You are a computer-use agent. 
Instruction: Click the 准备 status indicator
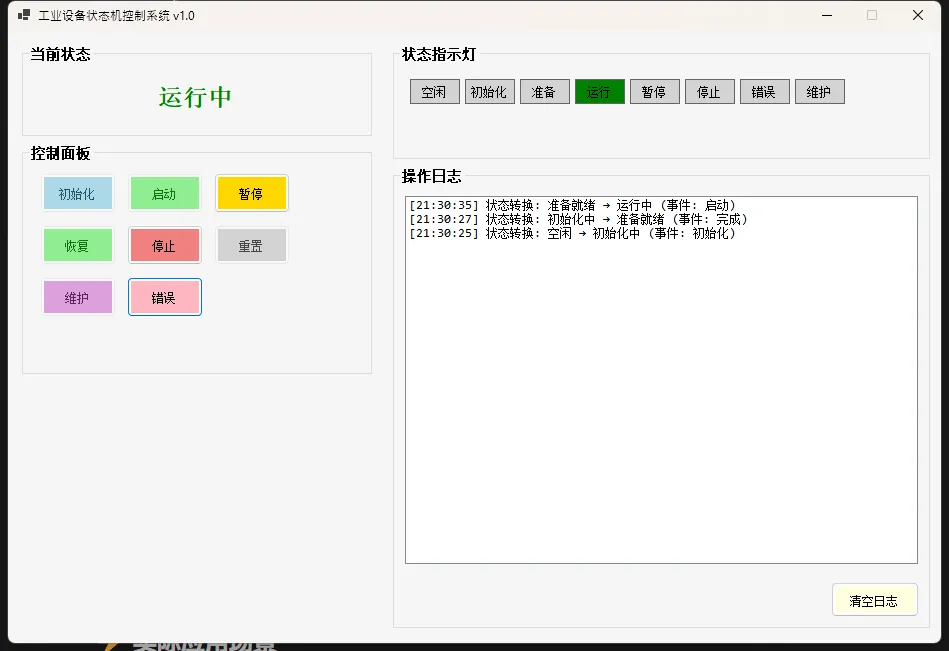pyautogui.click(x=544, y=92)
